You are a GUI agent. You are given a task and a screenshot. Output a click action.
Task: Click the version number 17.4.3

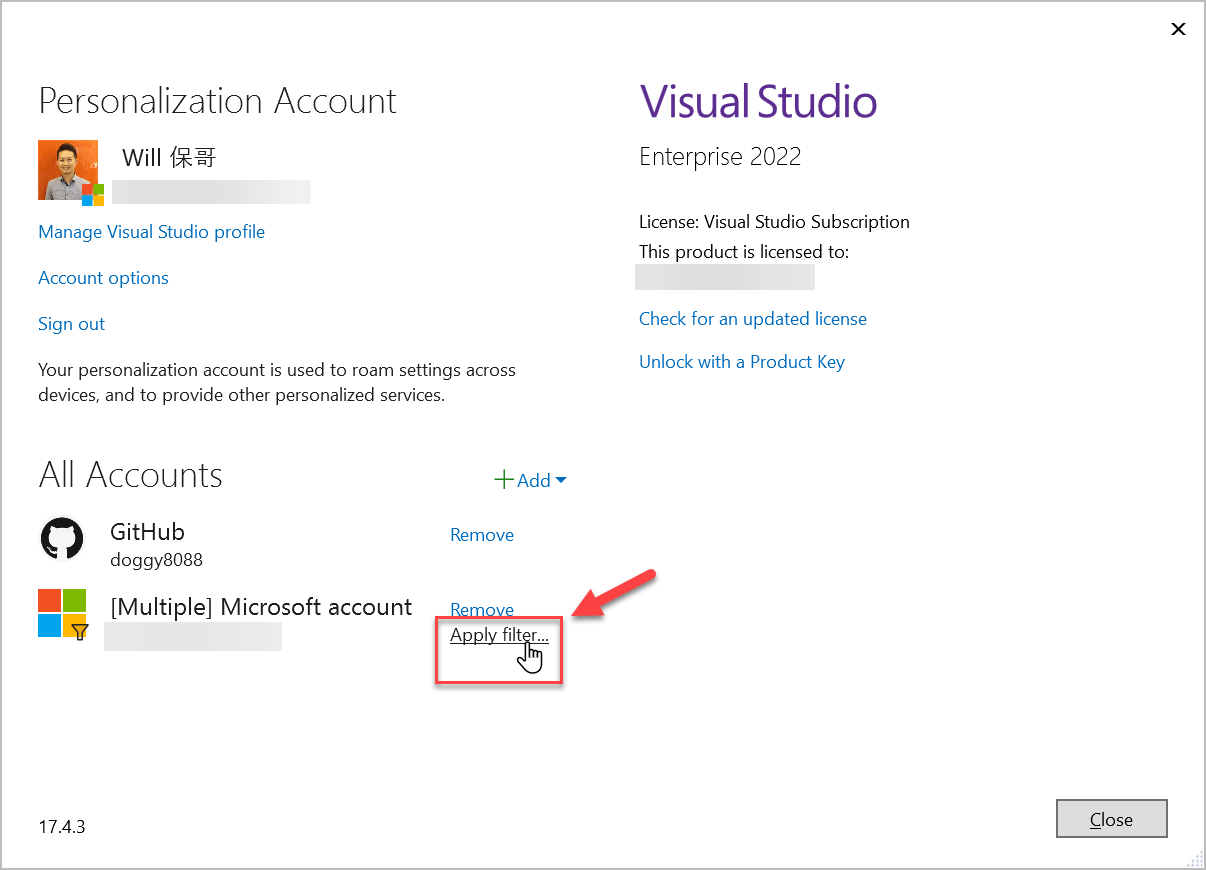pos(62,827)
